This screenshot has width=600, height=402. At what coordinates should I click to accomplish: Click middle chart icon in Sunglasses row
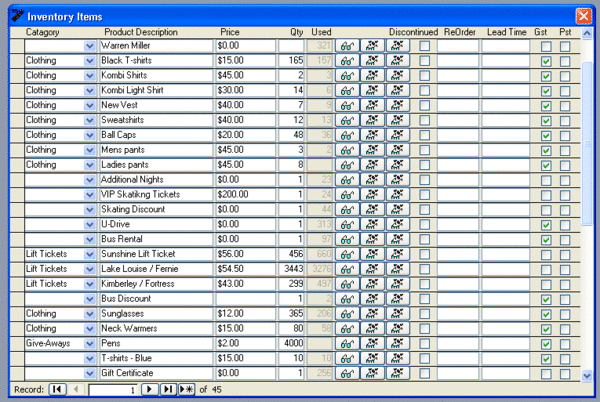click(372, 313)
